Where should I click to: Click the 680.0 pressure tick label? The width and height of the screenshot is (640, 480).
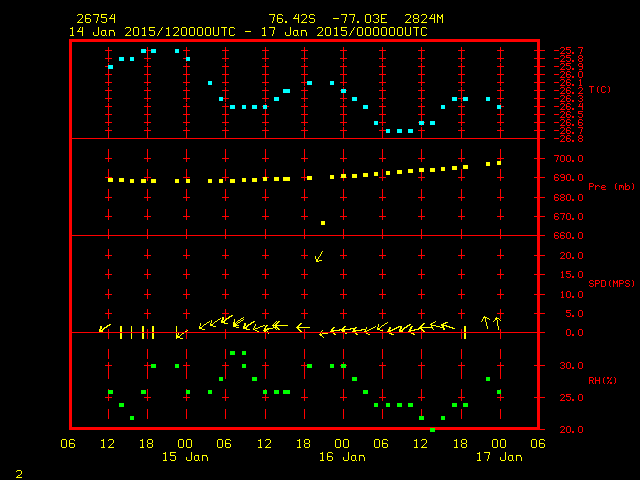568,197
